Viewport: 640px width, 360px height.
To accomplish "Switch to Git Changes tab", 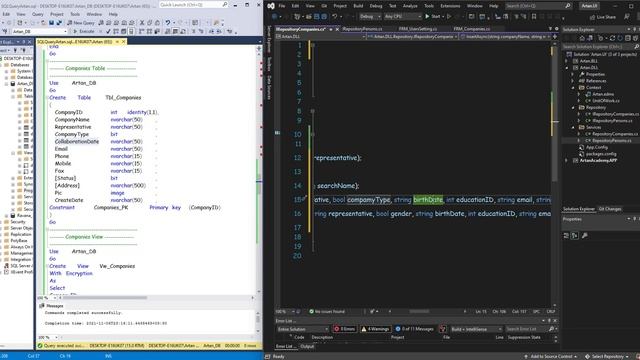I will pyautogui.click(x=610, y=209).
